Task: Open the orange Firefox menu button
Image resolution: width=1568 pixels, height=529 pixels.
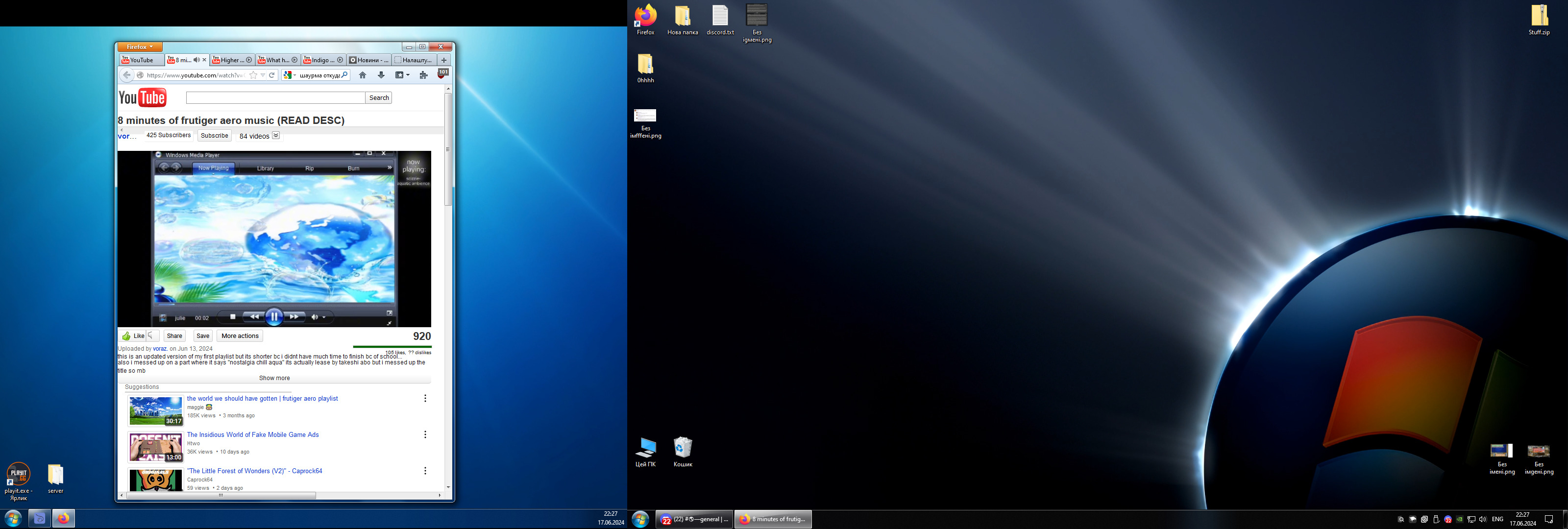Action: click(x=140, y=47)
